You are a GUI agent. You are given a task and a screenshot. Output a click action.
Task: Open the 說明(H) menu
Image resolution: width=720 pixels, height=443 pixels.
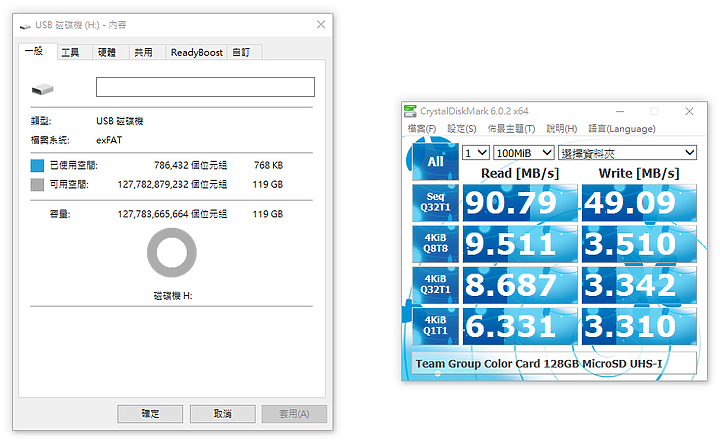tap(562, 129)
